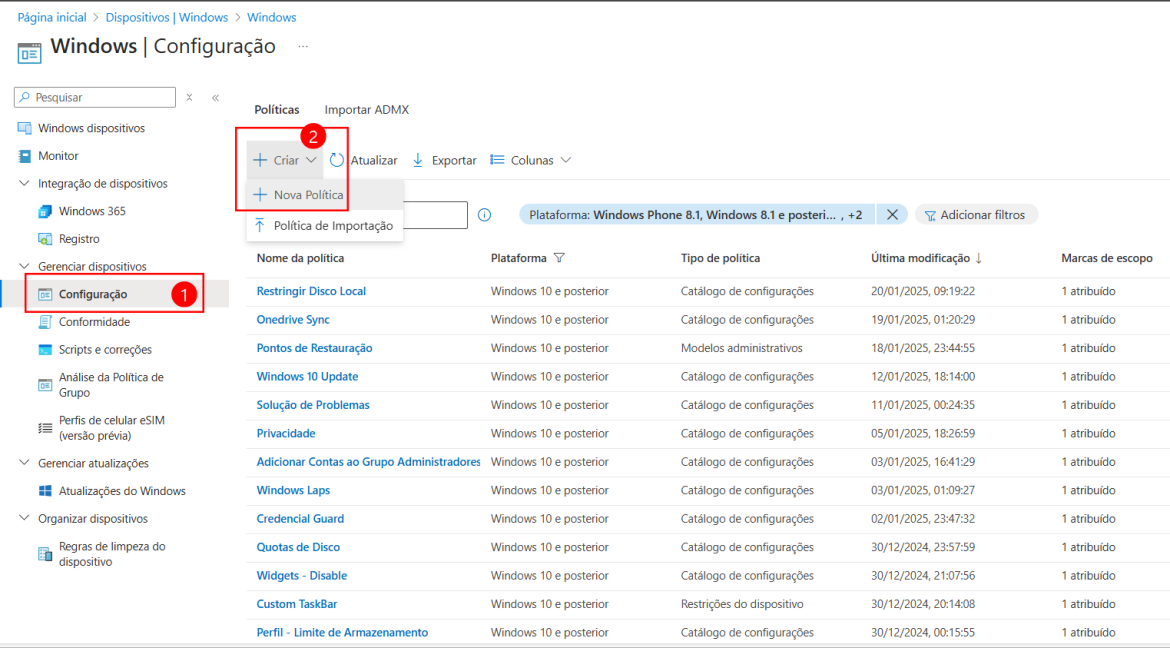Viewport: 1170px width, 648px height.
Task: Choose Política de Importação from the menu
Action: tap(333, 226)
